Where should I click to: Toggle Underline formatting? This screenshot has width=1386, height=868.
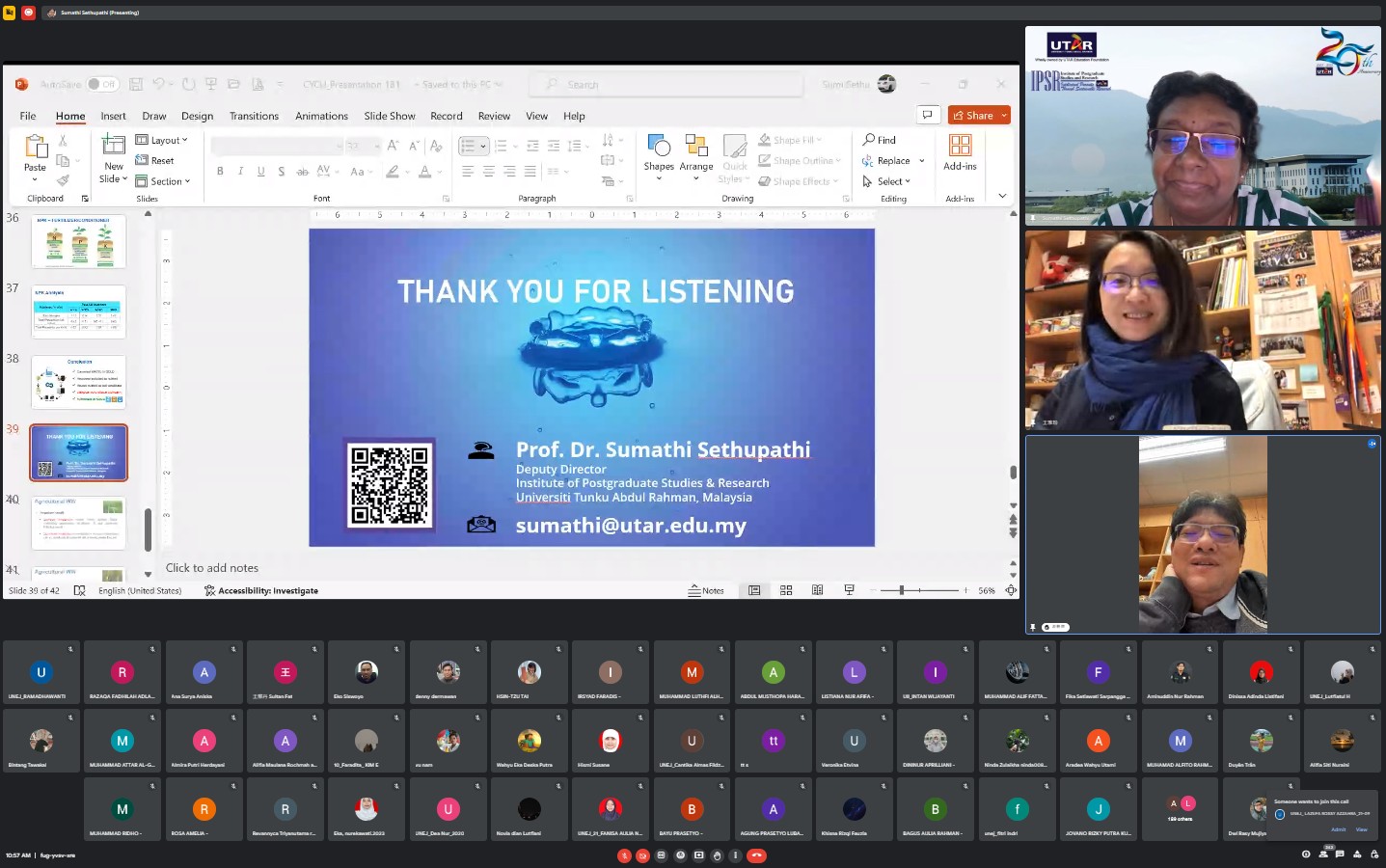pos(260,172)
